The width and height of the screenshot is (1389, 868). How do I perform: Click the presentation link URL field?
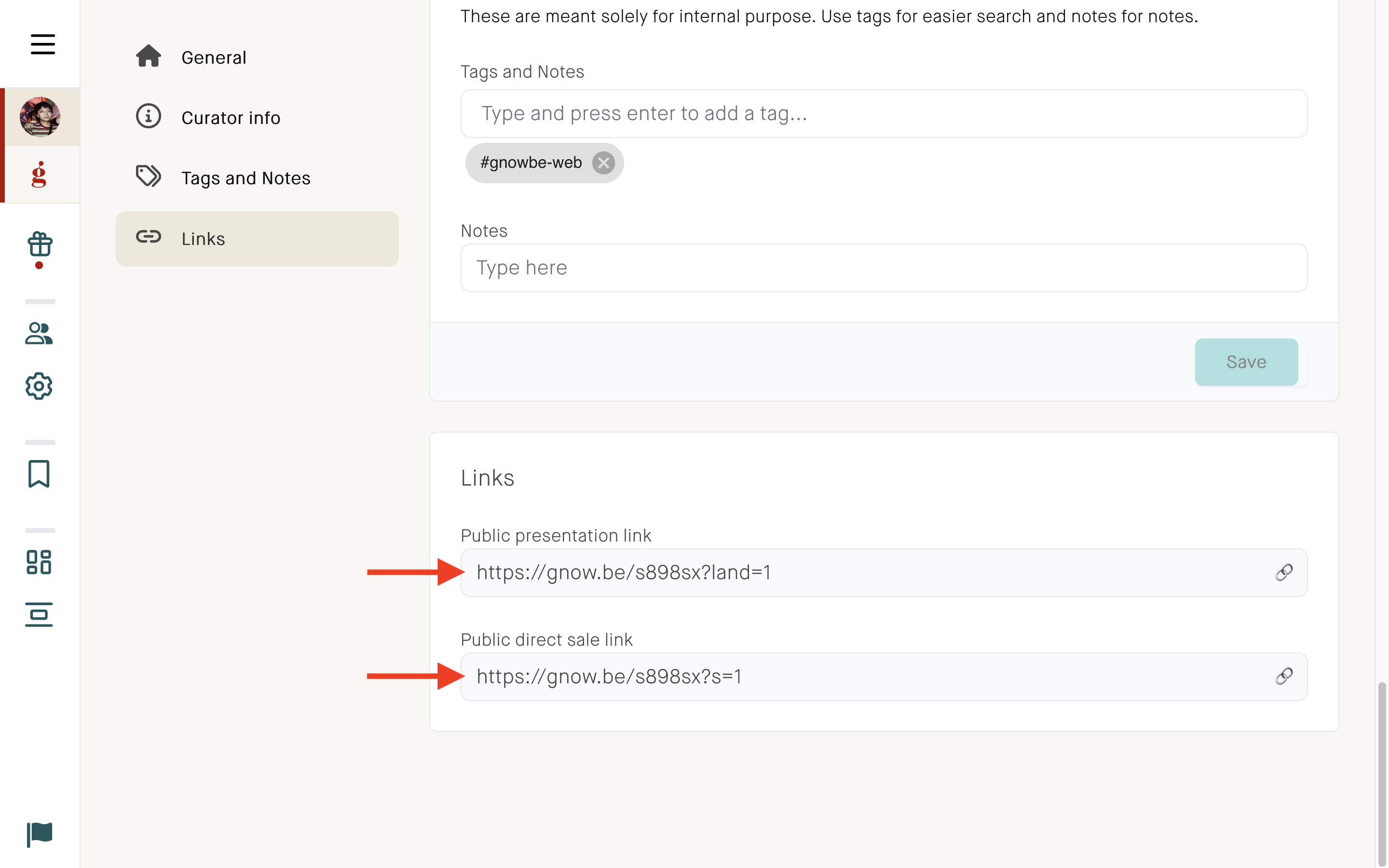884,572
